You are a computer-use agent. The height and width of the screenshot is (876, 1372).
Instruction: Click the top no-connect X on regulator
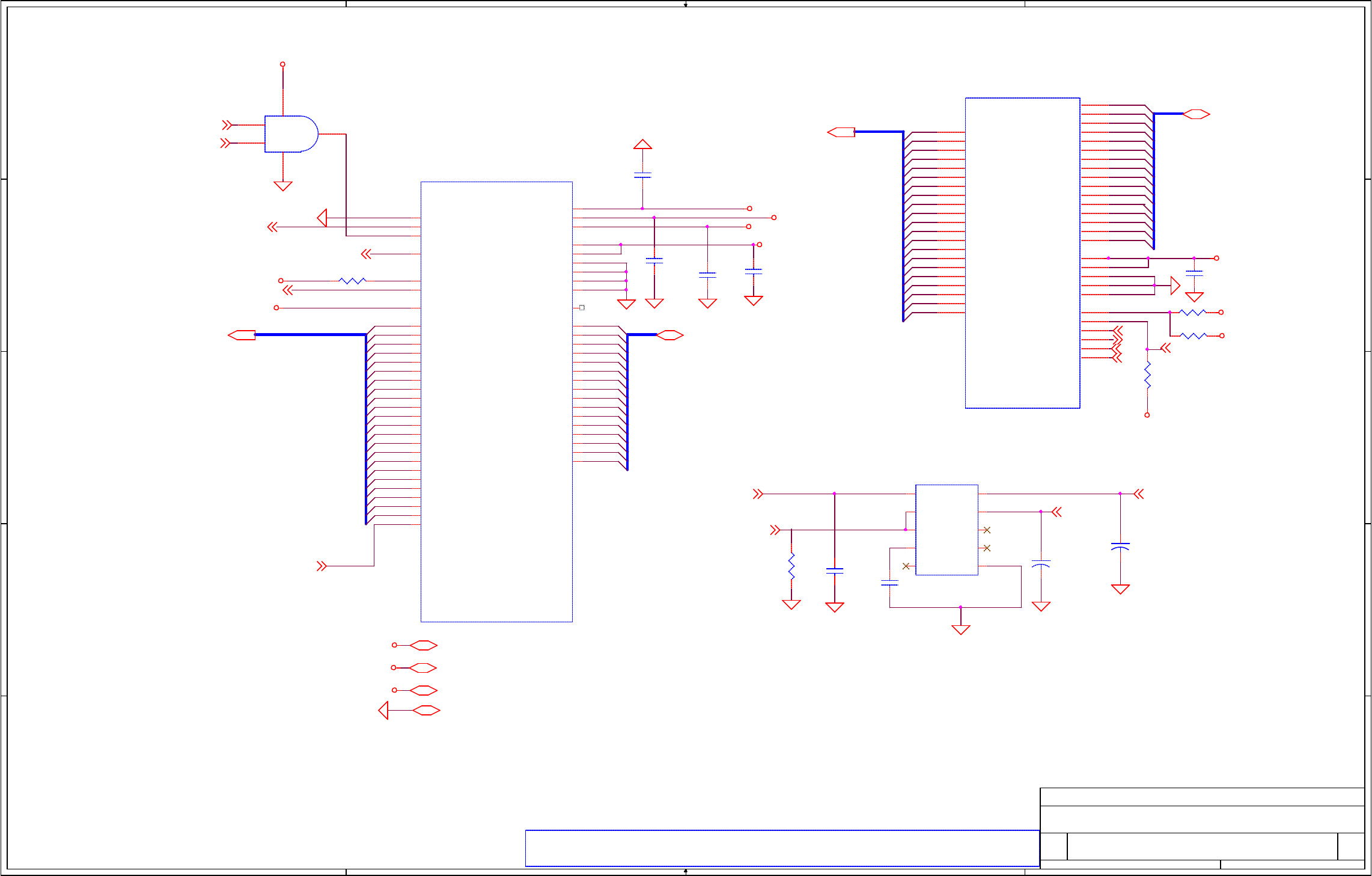(987, 530)
